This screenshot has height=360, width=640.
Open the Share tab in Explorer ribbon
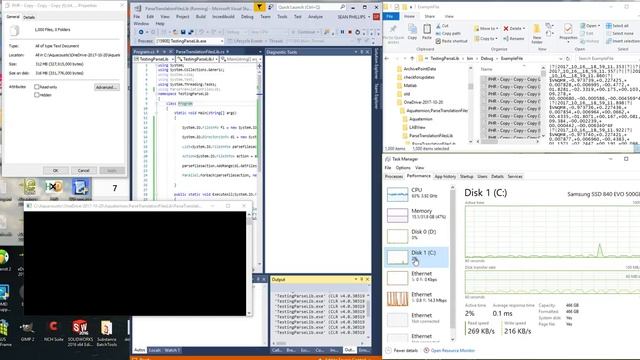[x=429, y=16]
